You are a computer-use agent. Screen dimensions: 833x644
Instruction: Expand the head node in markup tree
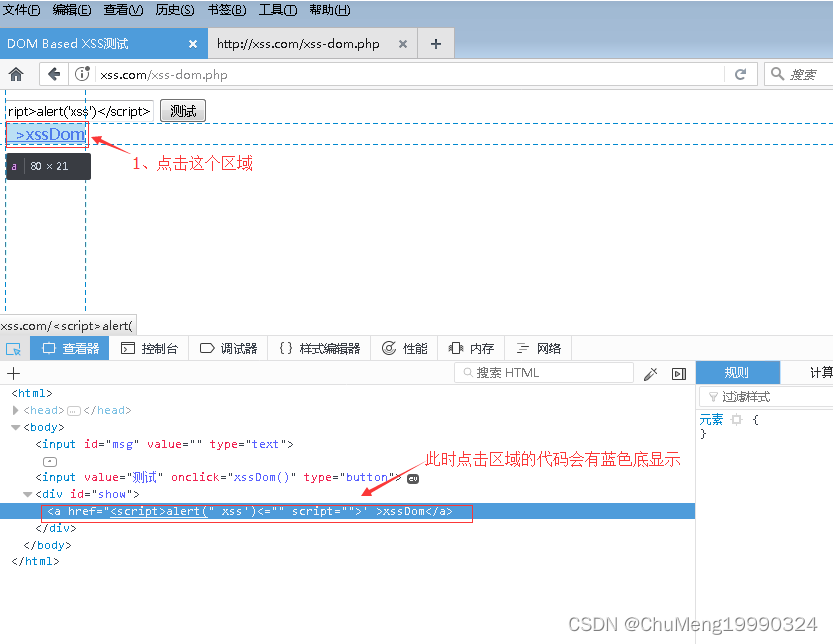tap(15, 410)
